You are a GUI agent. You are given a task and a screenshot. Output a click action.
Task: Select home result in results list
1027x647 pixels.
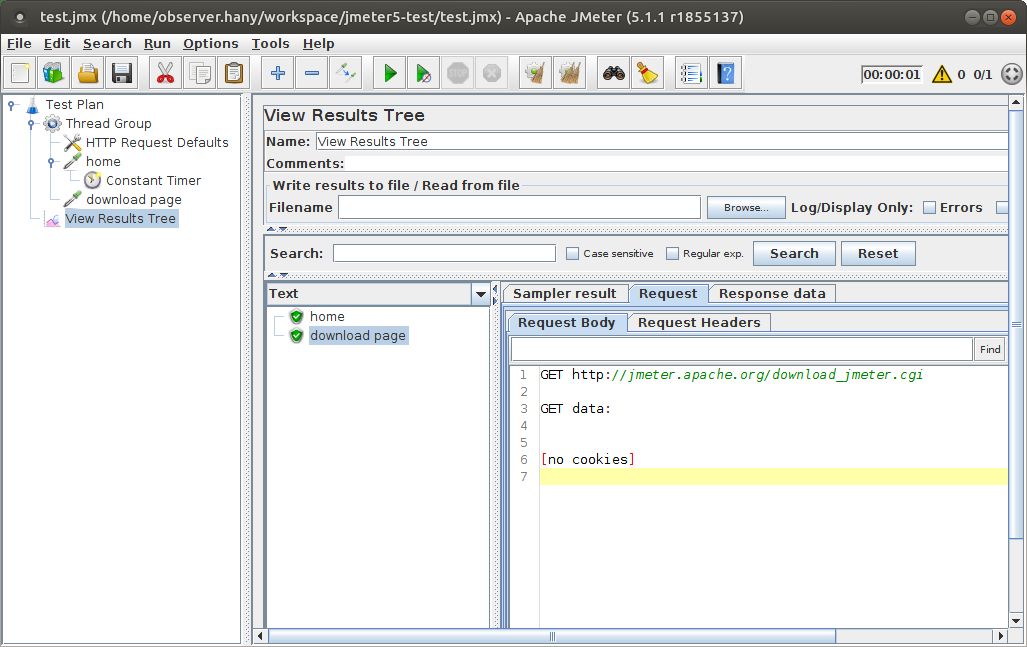coord(327,317)
